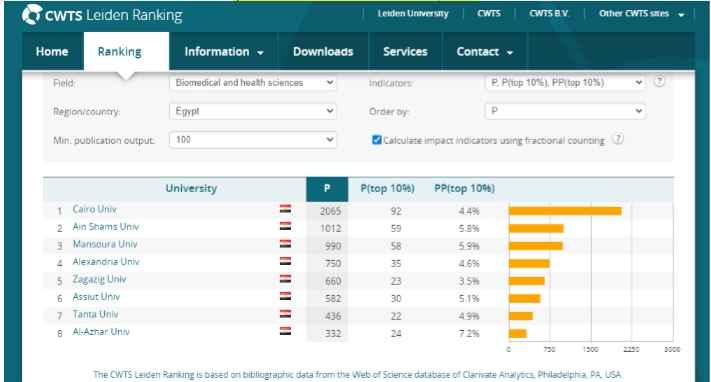
Task: Click the P value 750
Action: click(333, 263)
